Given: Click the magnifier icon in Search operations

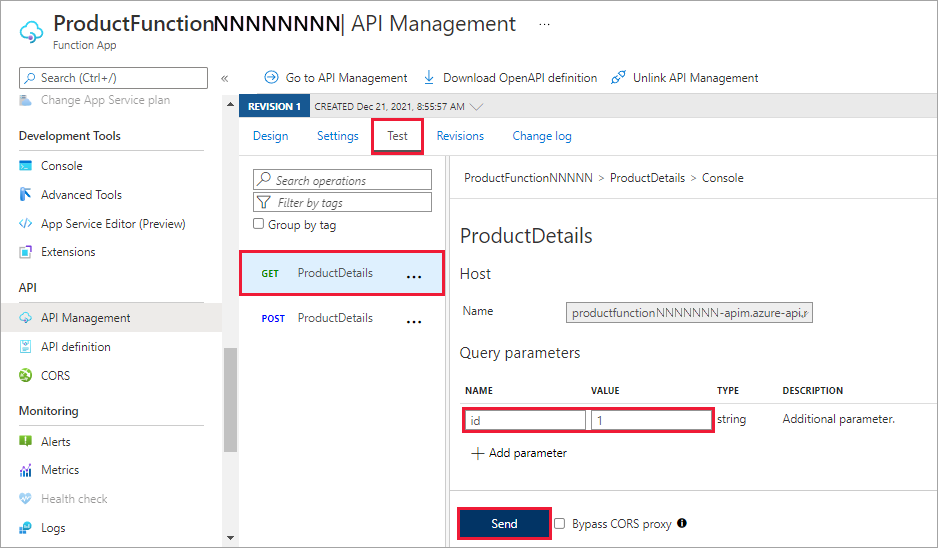Looking at the screenshot, I should click(x=264, y=179).
